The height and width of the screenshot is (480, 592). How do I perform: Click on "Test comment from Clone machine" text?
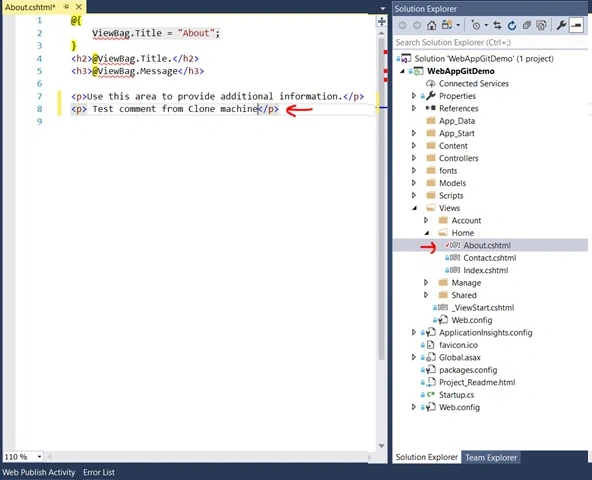(x=175, y=109)
